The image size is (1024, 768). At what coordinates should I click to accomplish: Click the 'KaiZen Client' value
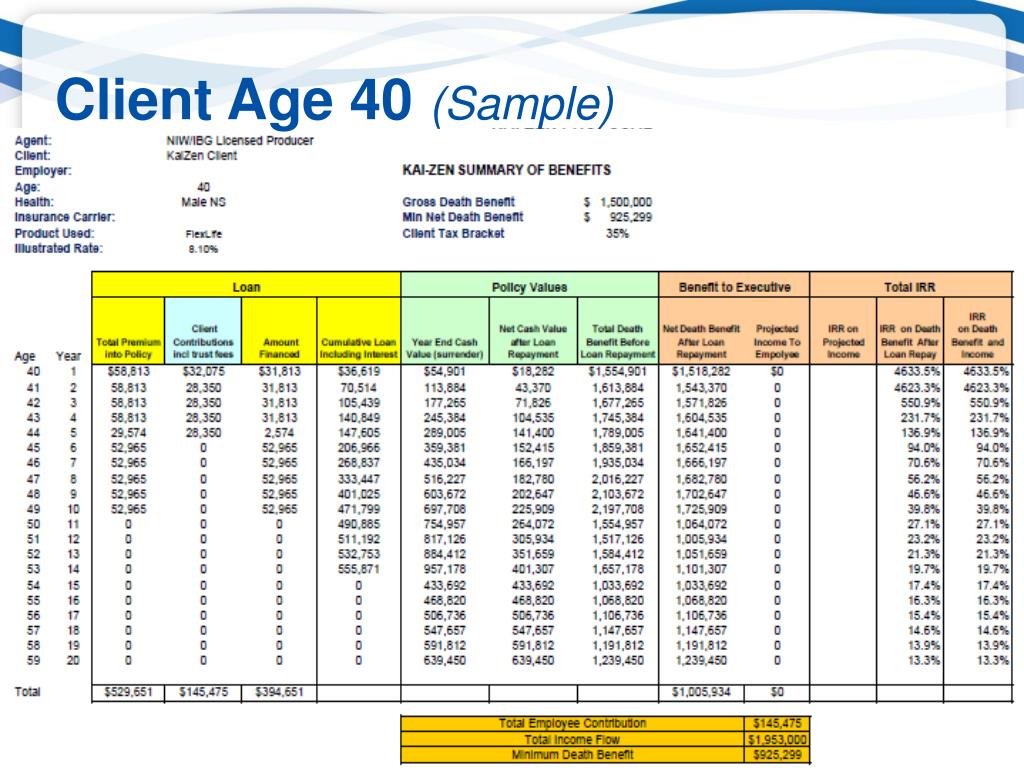202,155
